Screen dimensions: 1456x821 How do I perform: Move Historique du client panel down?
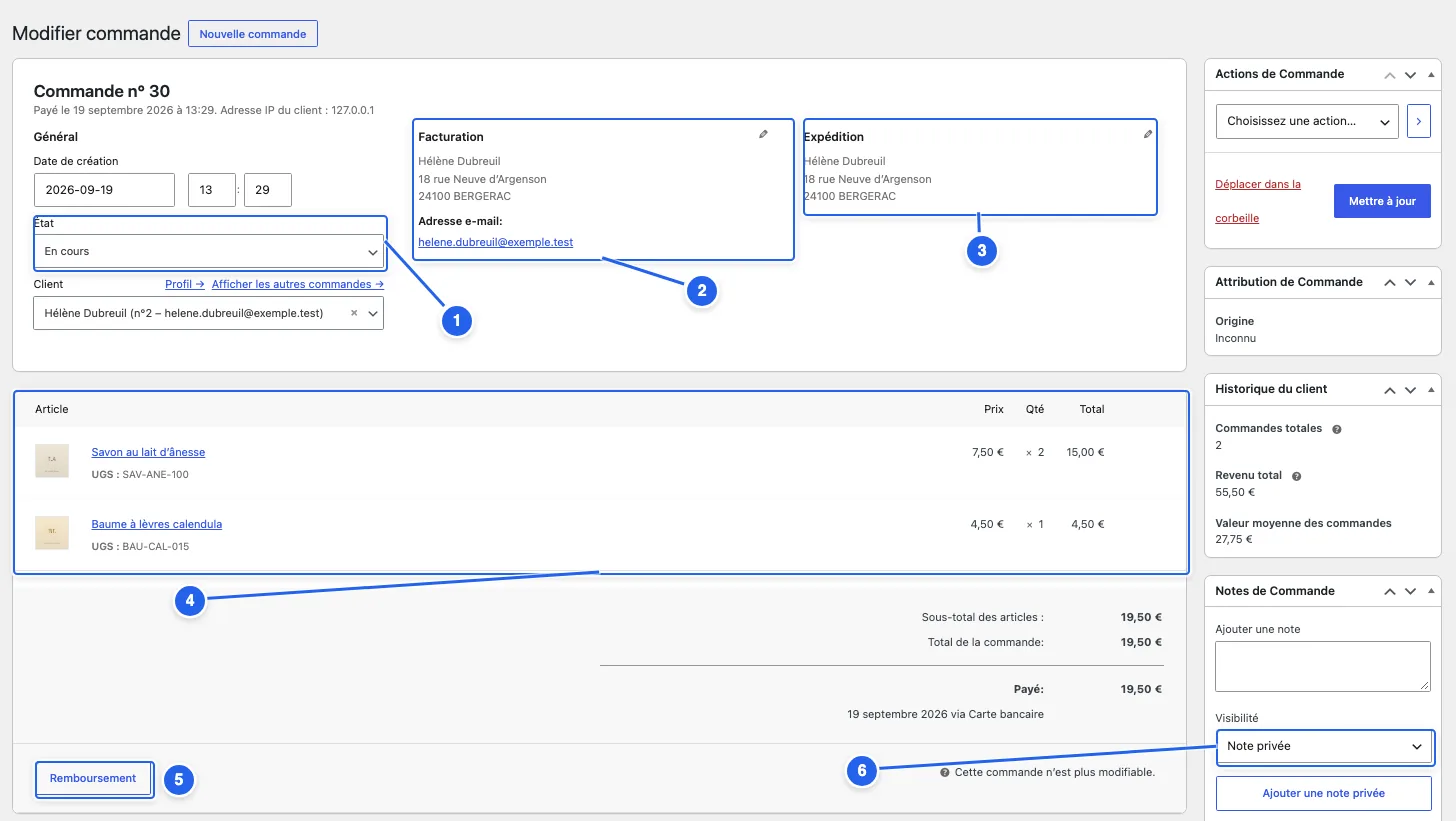[x=1410, y=390]
